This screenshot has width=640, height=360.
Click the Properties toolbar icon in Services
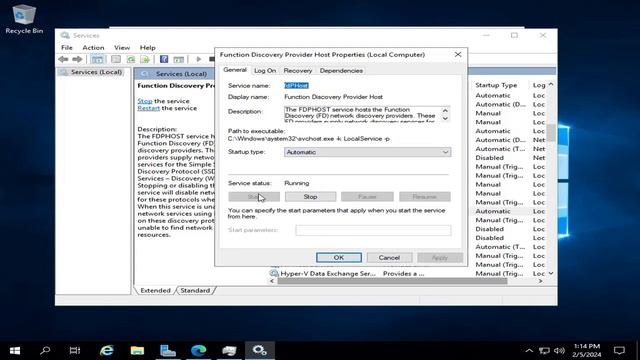[116, 59]
